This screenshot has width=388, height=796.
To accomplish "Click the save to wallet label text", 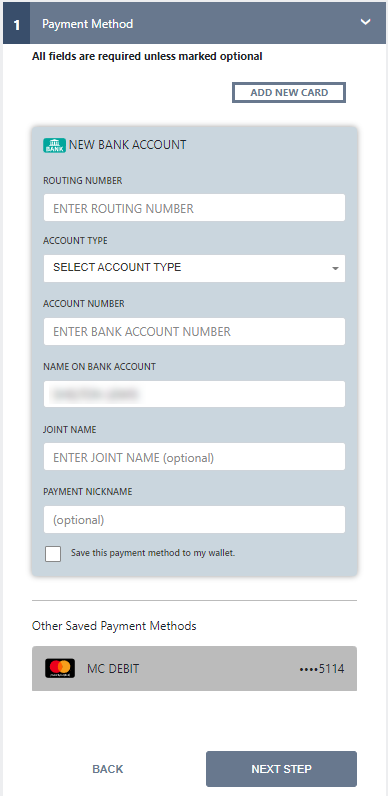I will click(153, 553).
